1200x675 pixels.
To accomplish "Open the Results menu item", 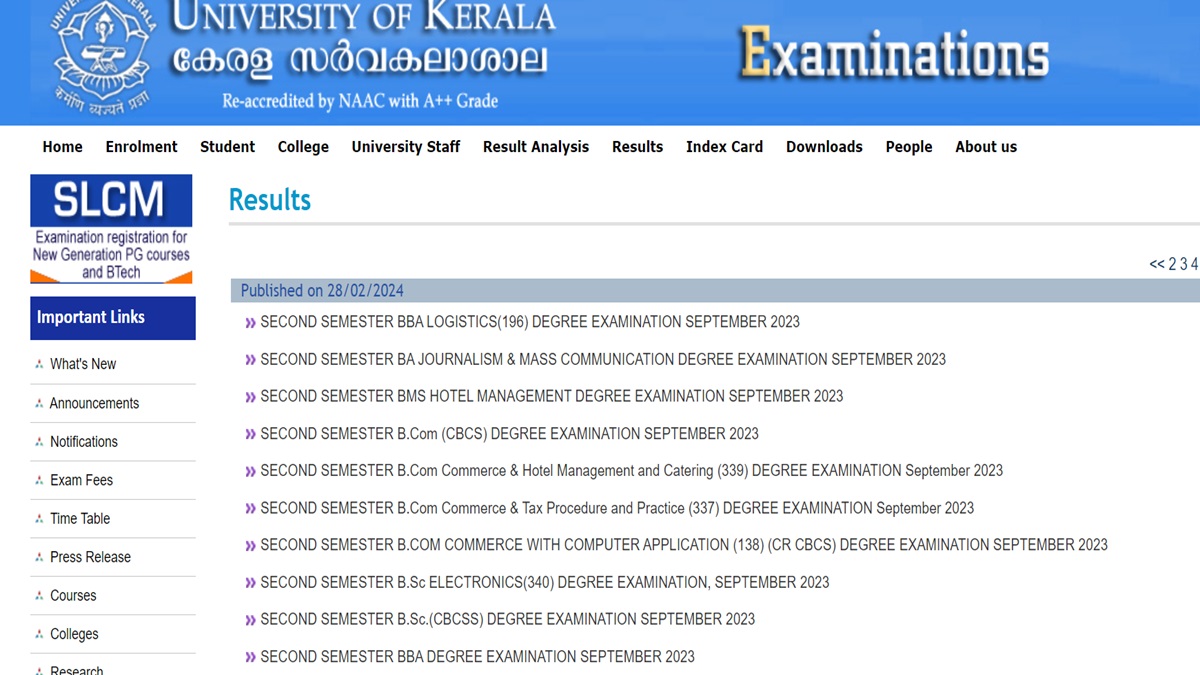I will (637, 146).
